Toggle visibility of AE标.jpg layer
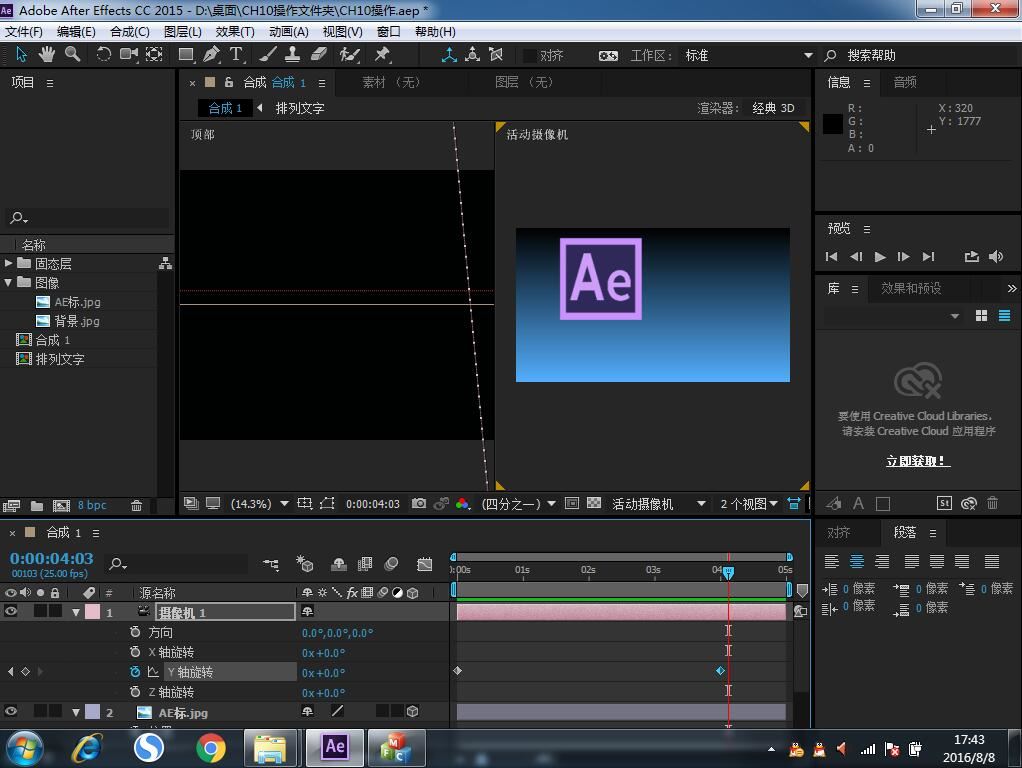Screen dimensions: 1022x768 tap(11, 712)
